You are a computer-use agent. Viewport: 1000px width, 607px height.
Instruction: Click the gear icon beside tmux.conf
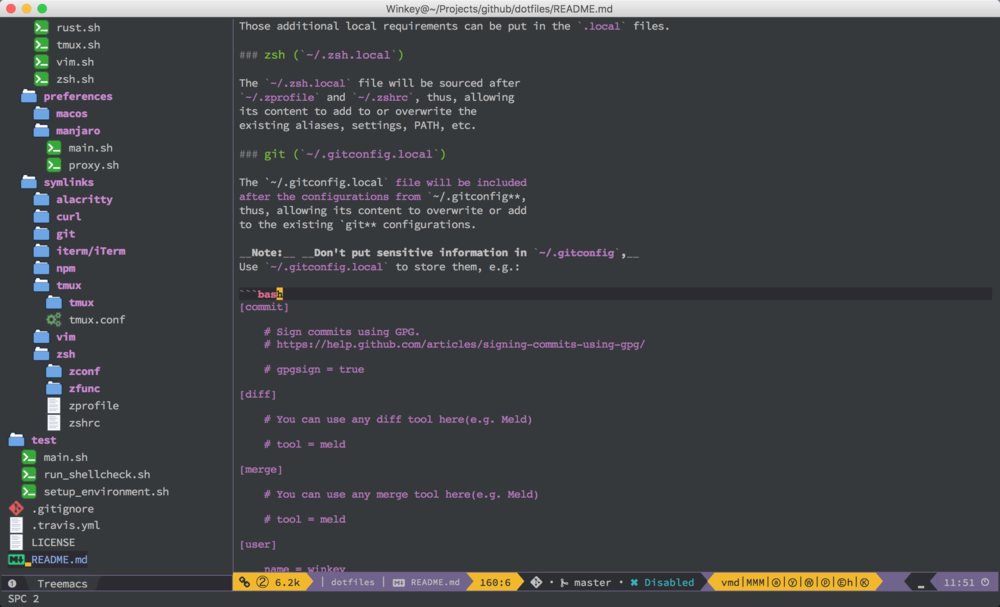click(x=54, y=319)
